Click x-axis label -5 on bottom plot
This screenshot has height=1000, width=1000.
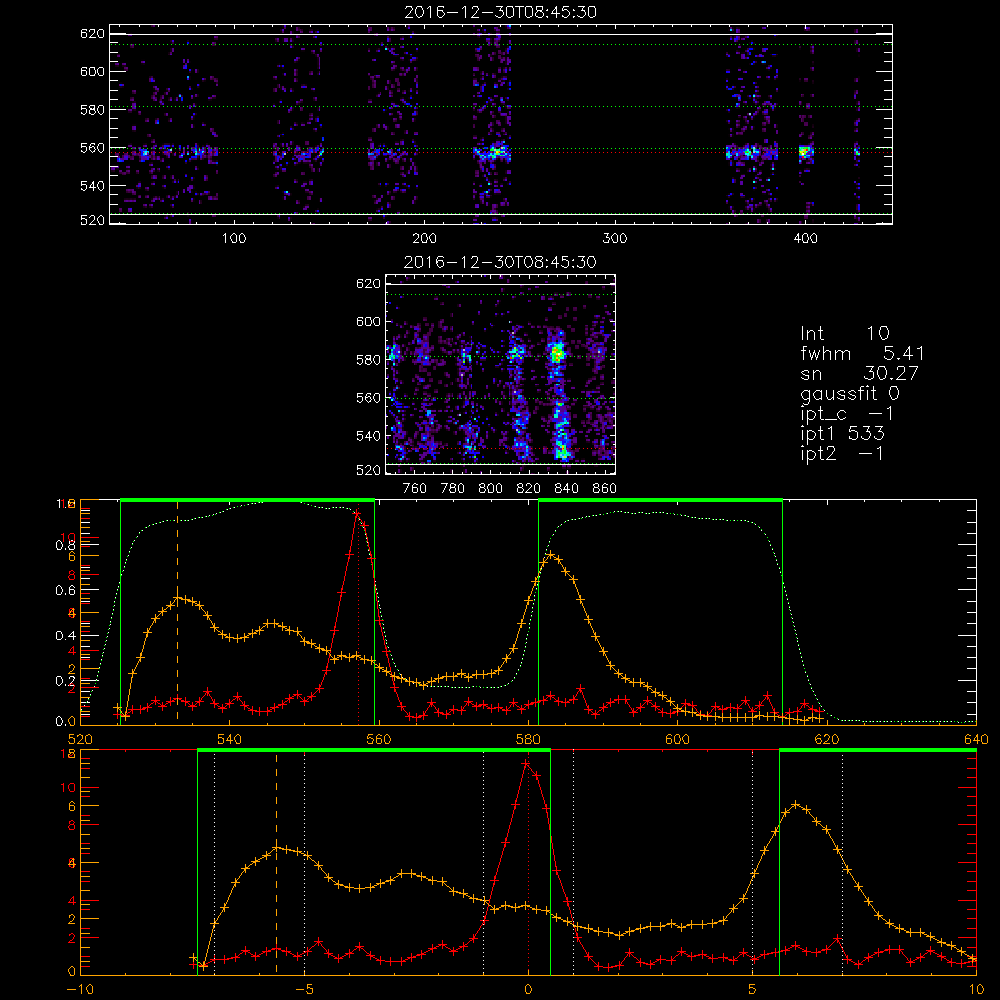click(304, 989)
